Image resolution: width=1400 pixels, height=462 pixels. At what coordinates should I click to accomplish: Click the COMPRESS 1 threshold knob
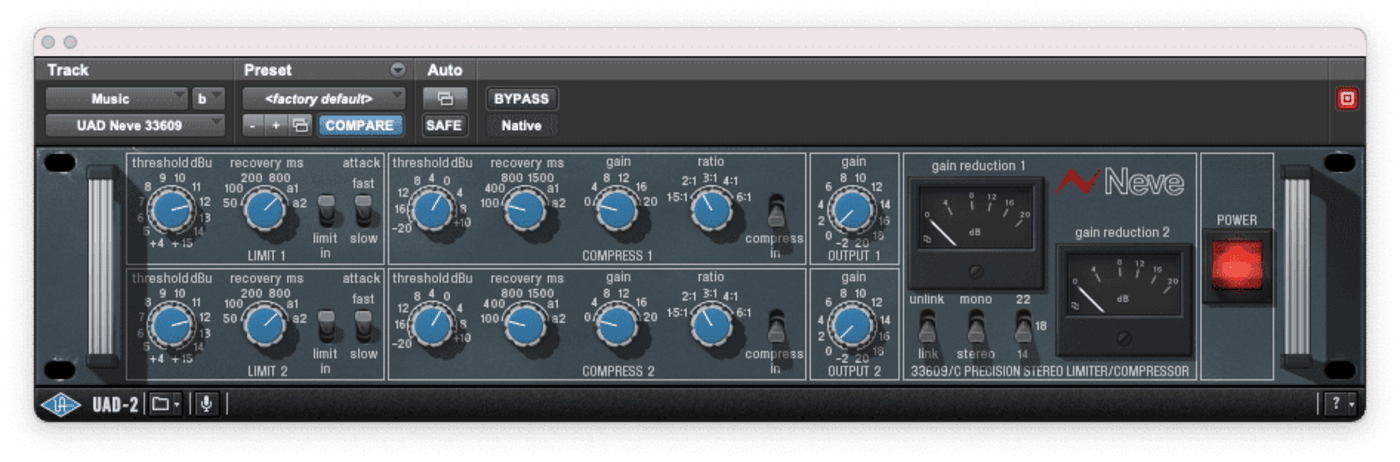432,211
